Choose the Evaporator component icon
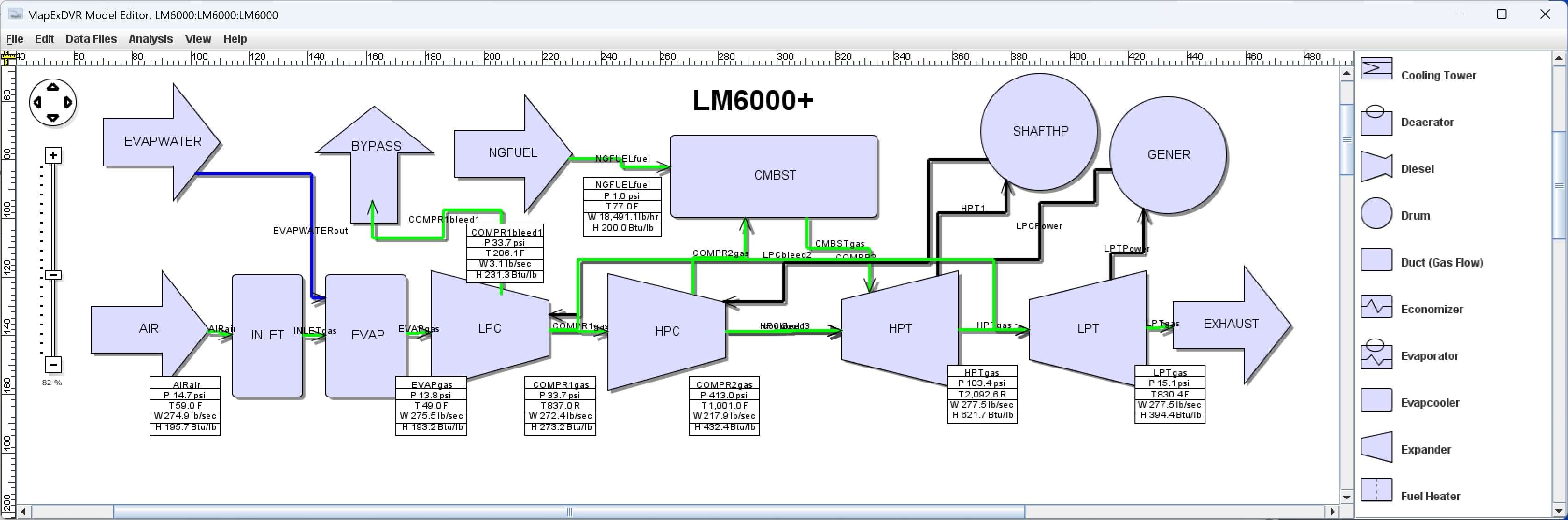 click(1376, 354)
